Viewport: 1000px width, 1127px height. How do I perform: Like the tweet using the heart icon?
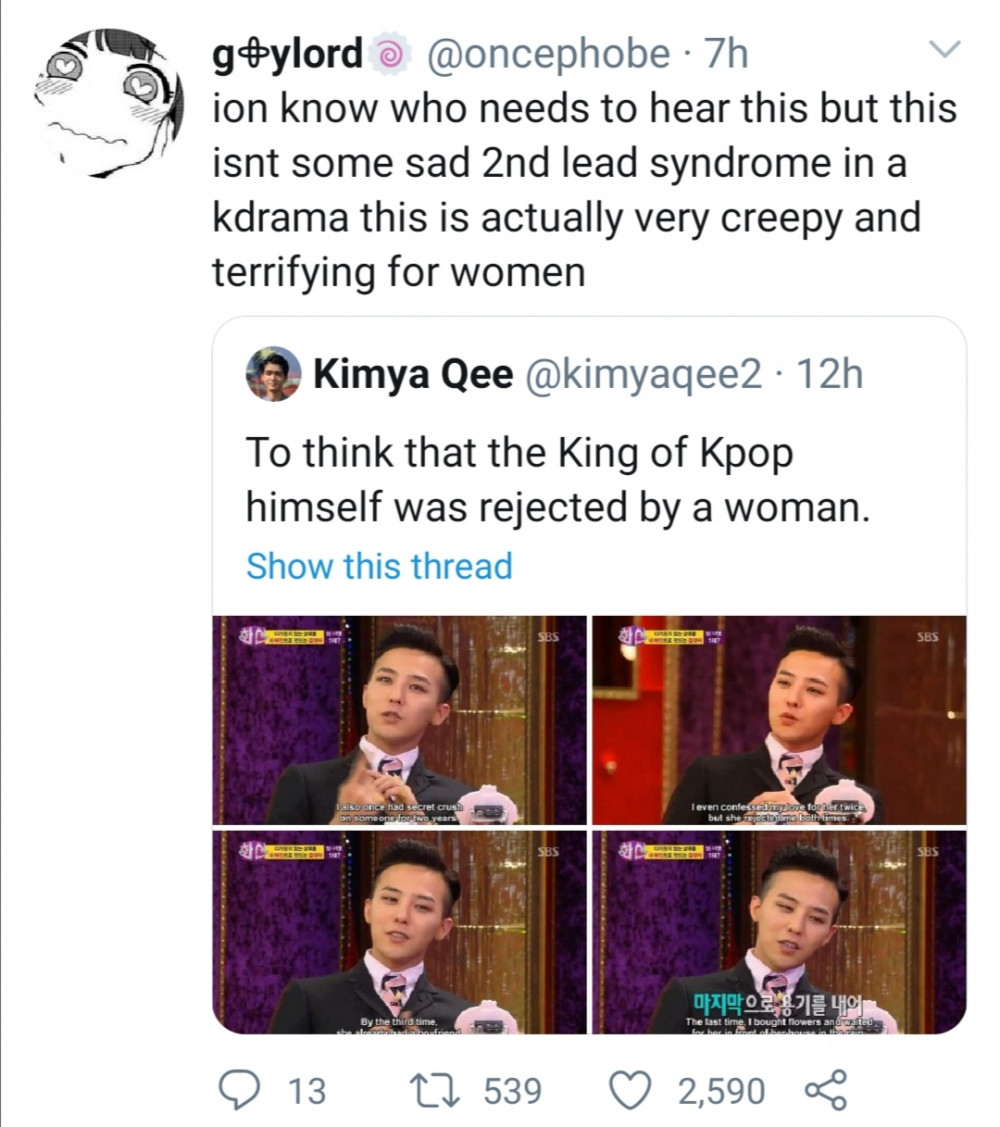630,1090
